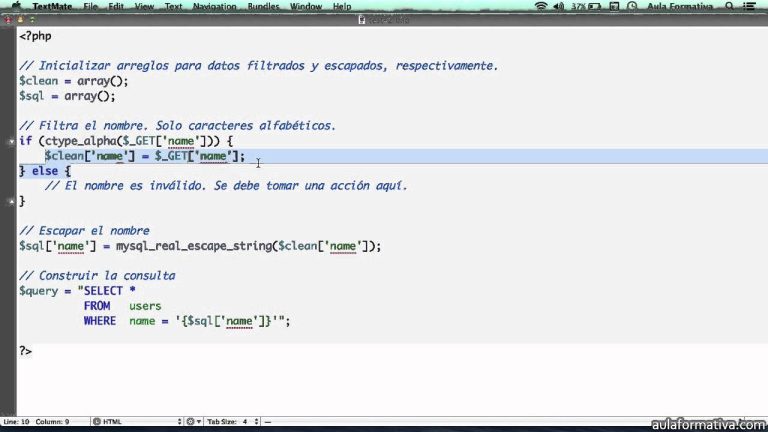
Task: Open the Bundles menu
Action: (266, 6)
